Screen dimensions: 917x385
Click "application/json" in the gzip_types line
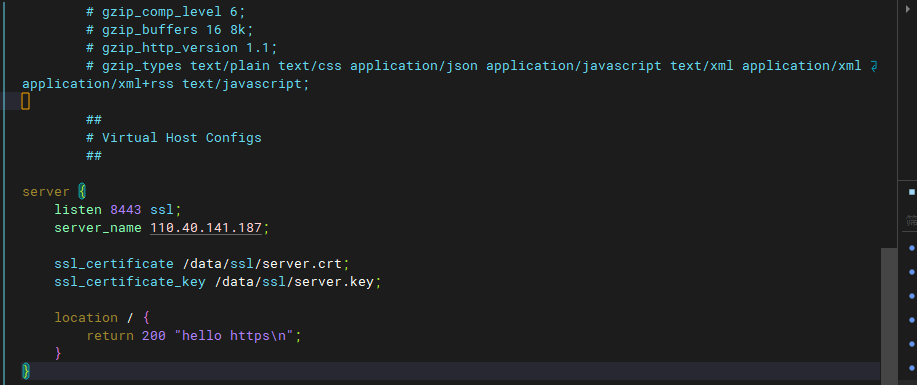tap(413, 66)
